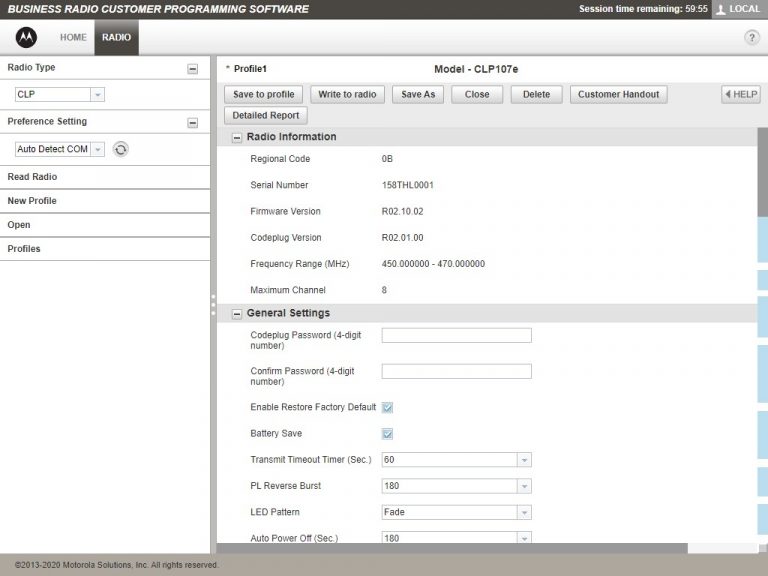Collapse the Radio Type panel

192,69
